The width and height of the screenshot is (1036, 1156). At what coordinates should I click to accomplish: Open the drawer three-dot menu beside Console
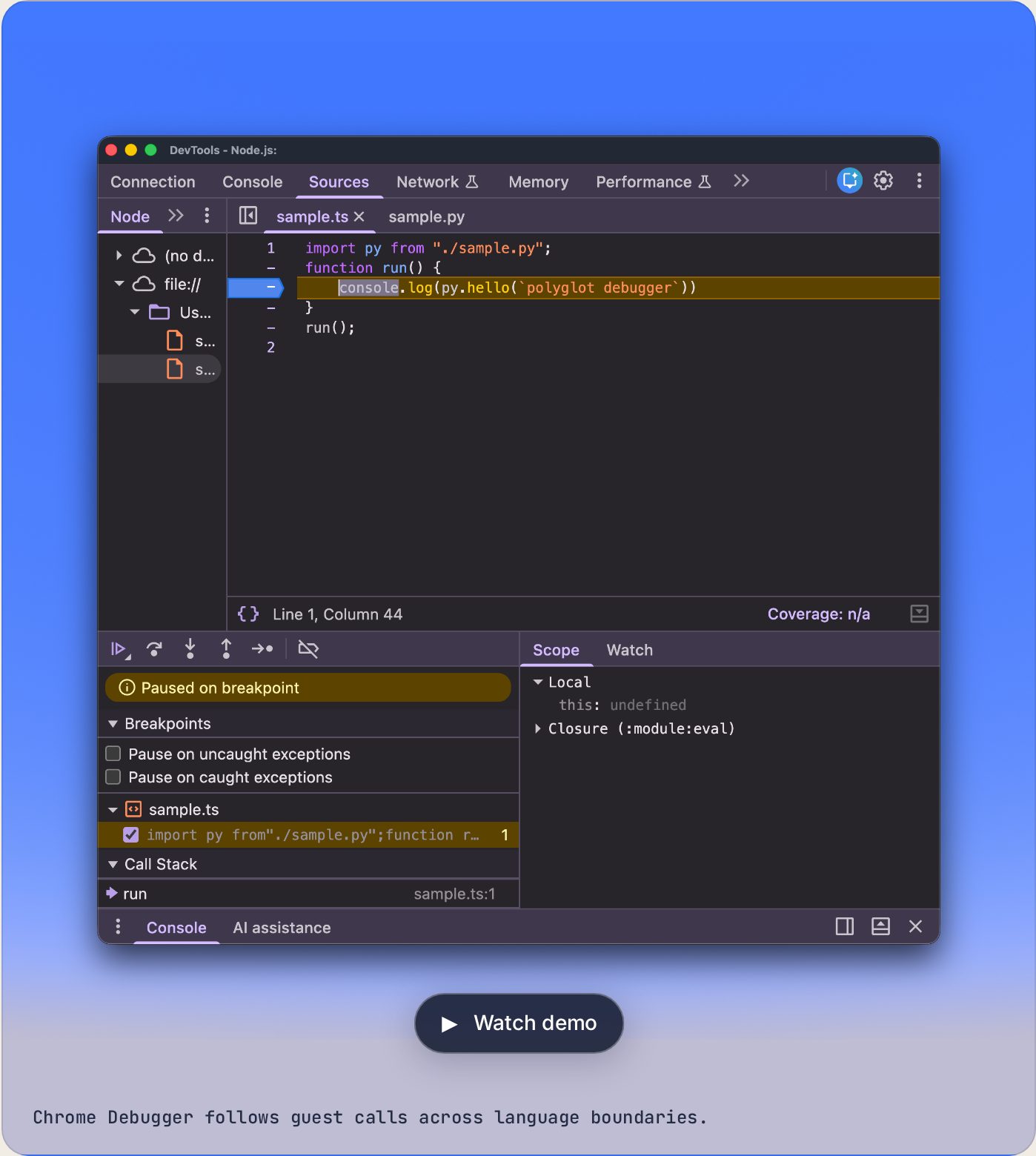pyautogui.click(x=118, y=926)
